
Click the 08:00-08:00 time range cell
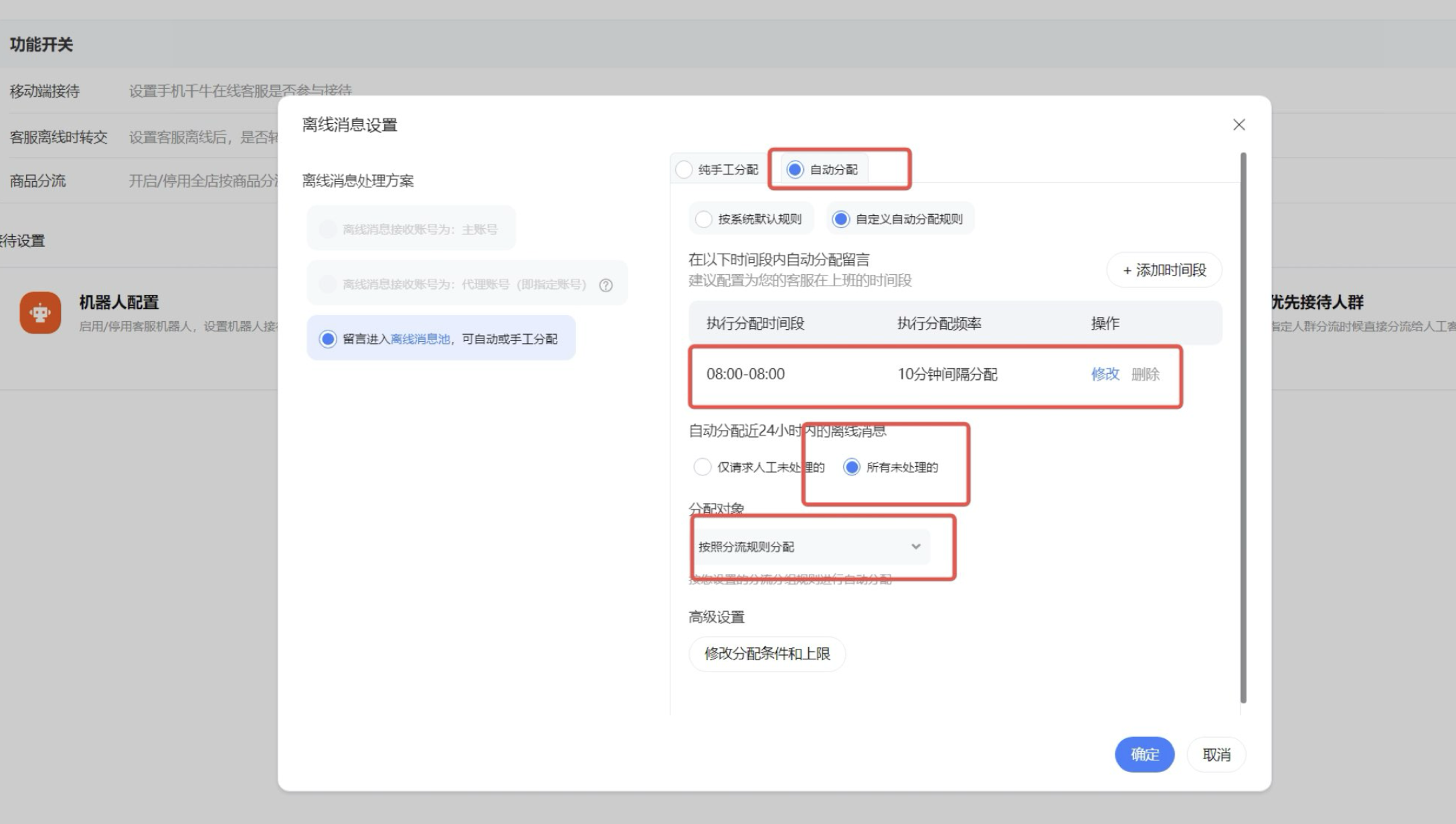tap(745, 374)
